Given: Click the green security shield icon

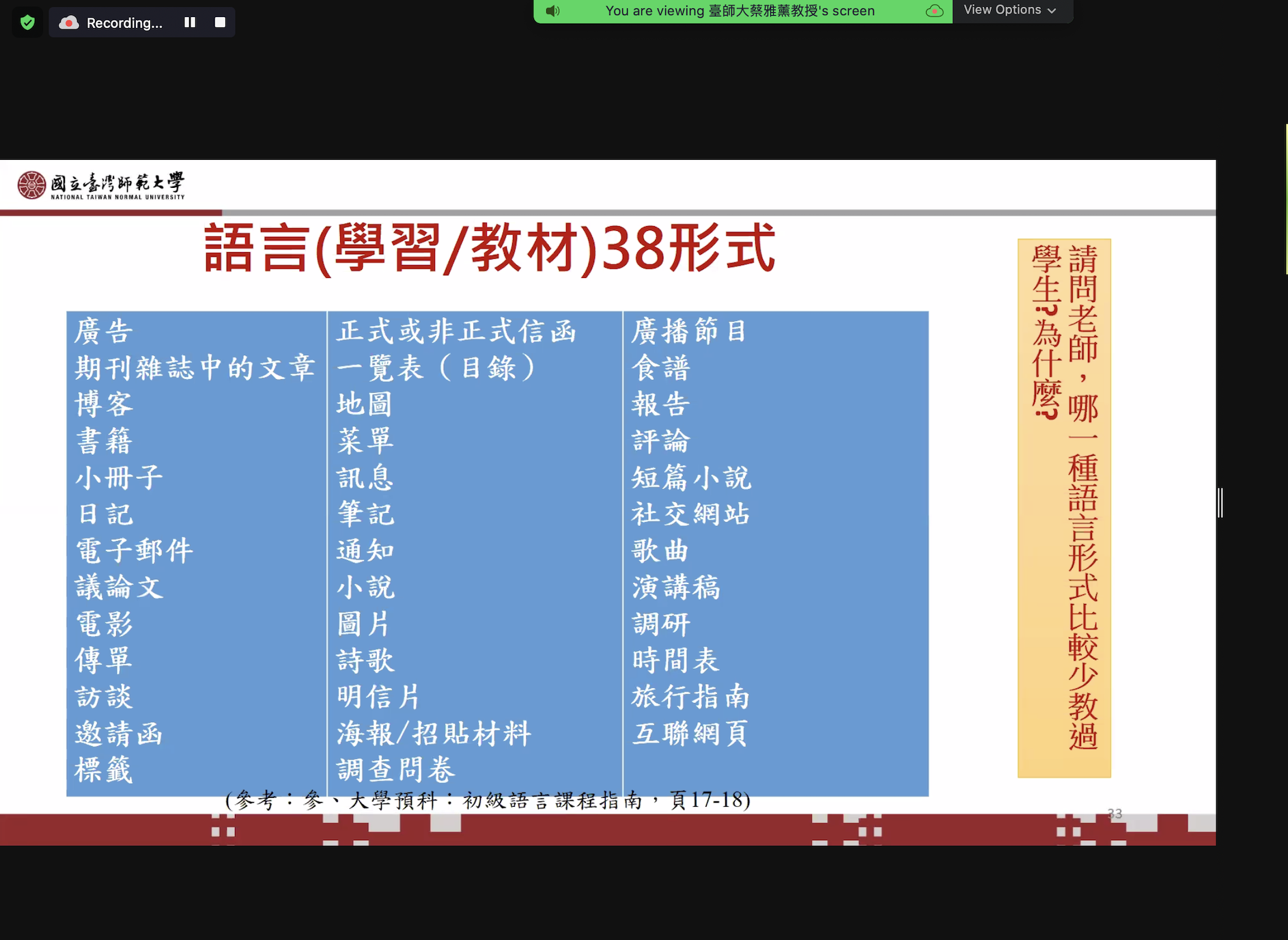Looking at the screenshot, I should click(x=27, y=21).
